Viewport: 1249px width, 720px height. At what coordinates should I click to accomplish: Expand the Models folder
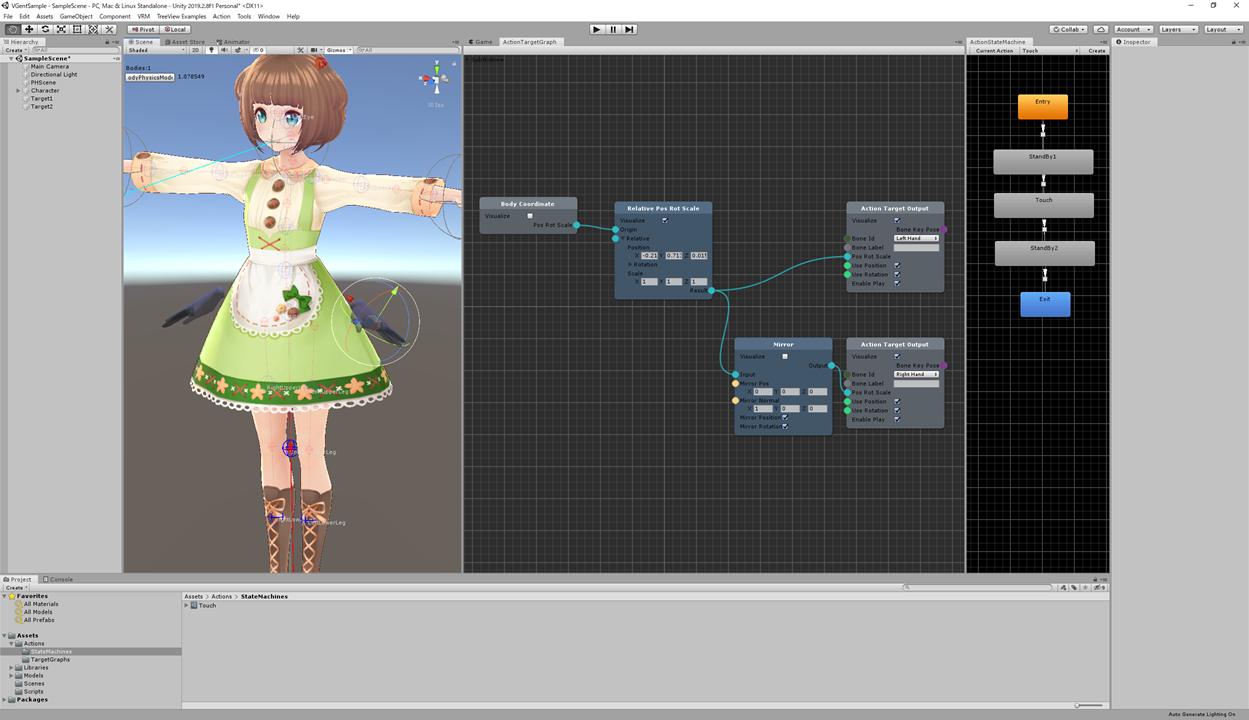click(12, 676)
